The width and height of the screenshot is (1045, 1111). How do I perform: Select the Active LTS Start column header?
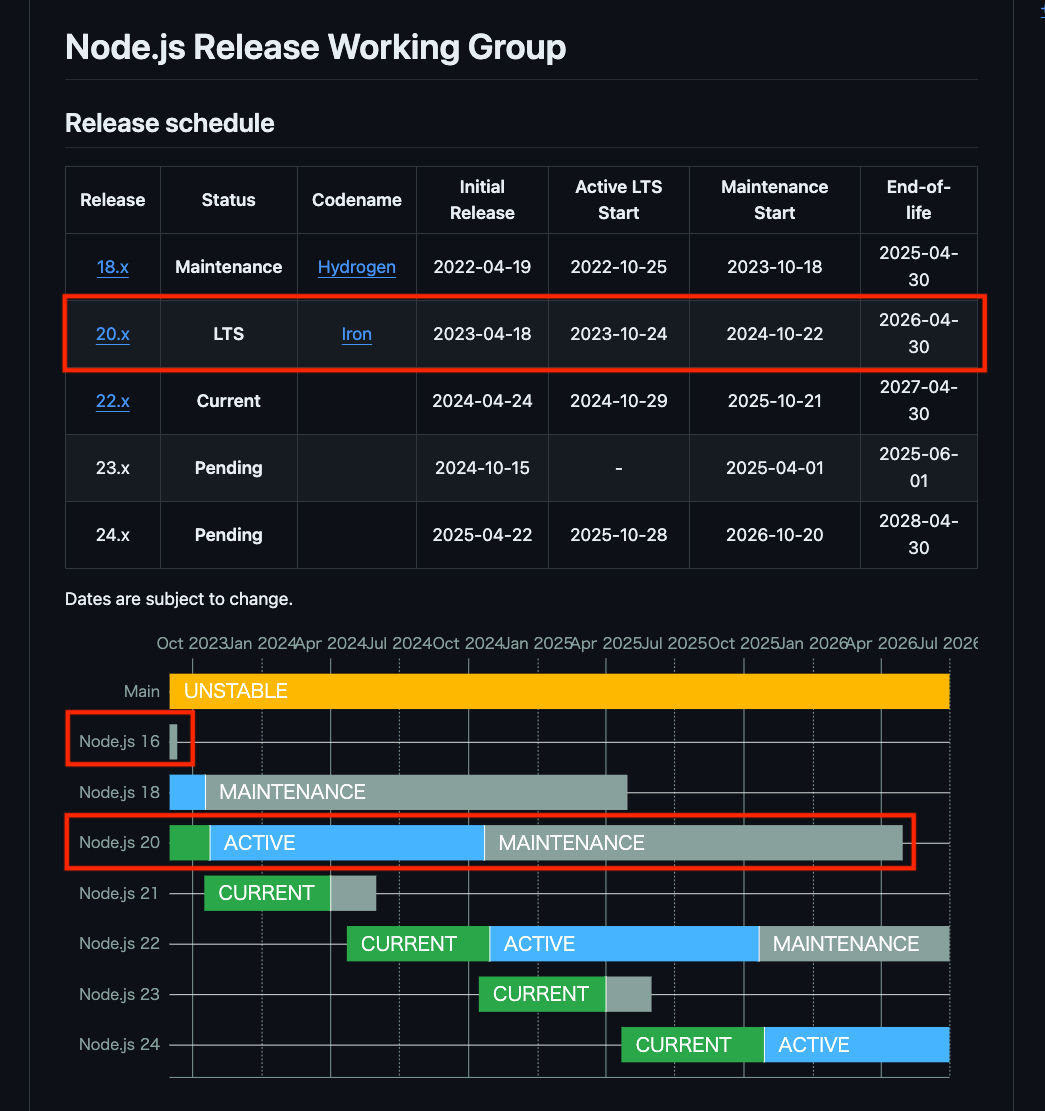[618, 200]
